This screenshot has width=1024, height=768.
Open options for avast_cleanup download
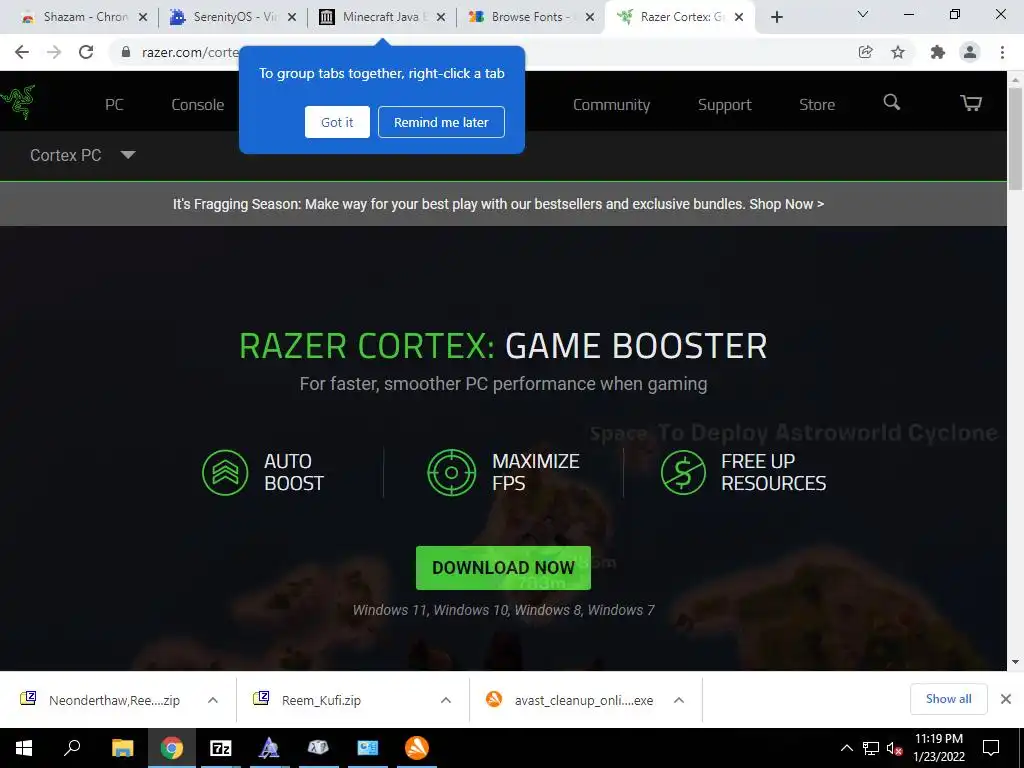click(x=679, y=700)
